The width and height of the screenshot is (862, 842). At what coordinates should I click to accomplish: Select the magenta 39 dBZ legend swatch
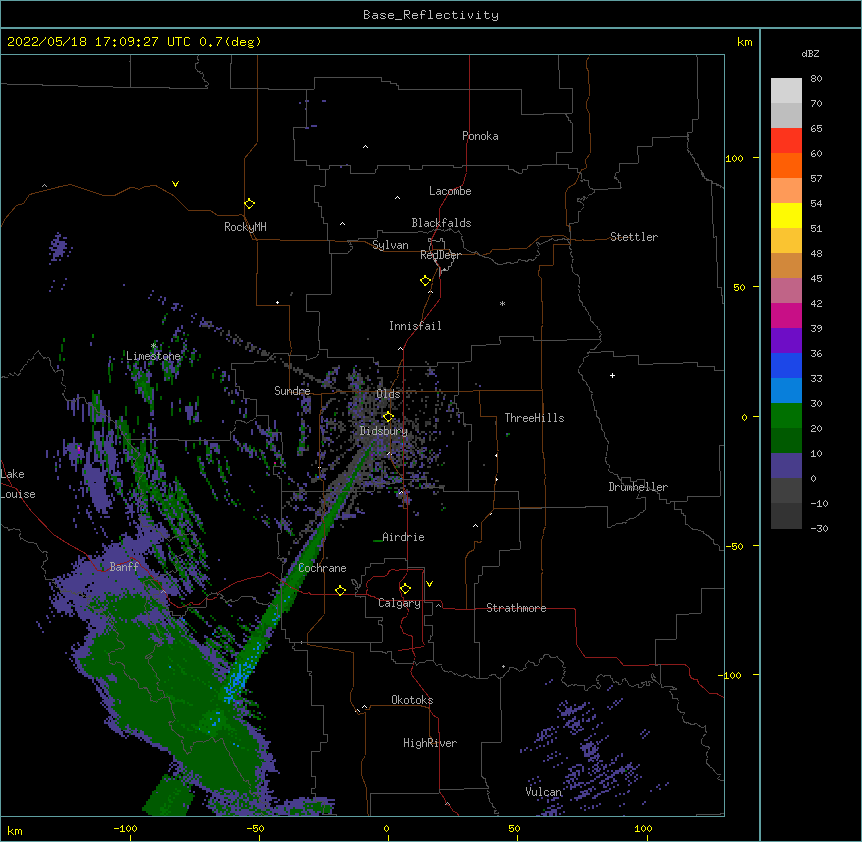[786, 315]
